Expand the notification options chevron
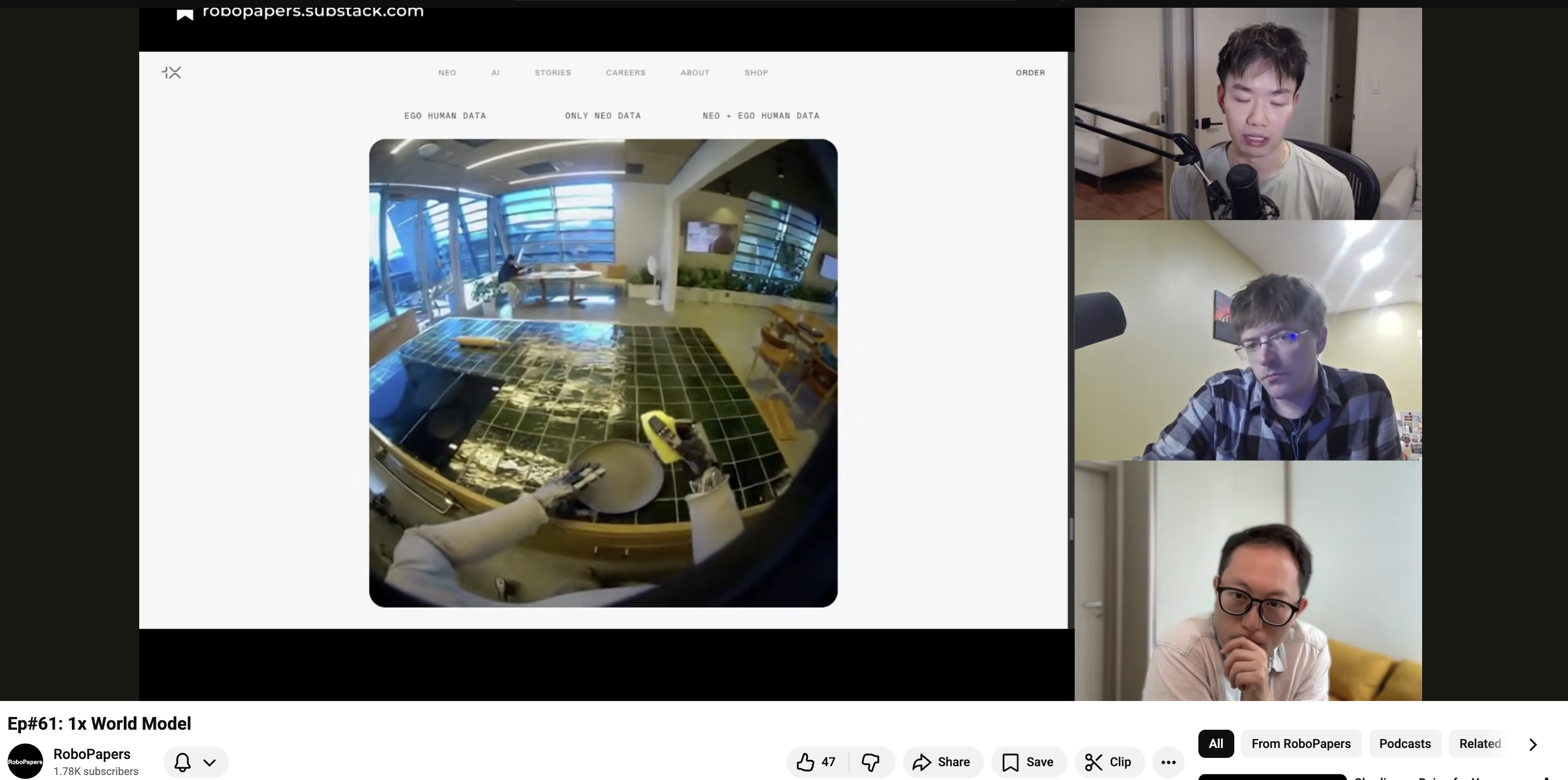 coord(209,762)
